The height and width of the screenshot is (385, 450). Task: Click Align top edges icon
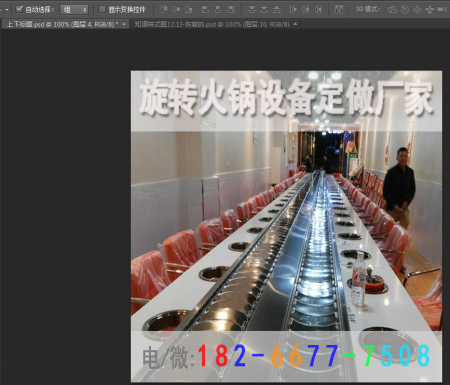[163, 9]
